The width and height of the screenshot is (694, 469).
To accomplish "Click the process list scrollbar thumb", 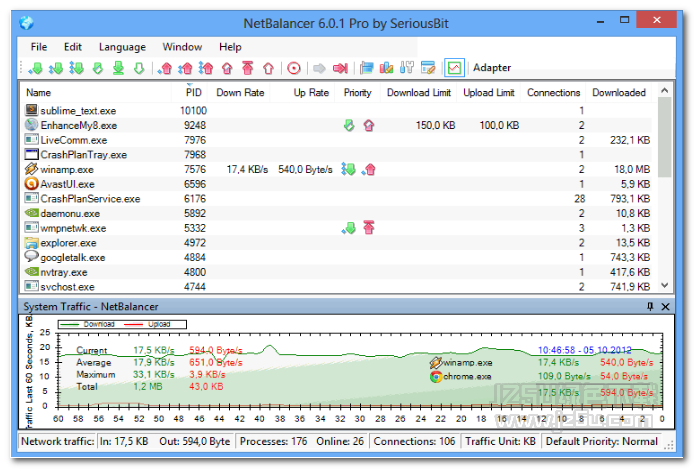I will click(x=664, y=137).
